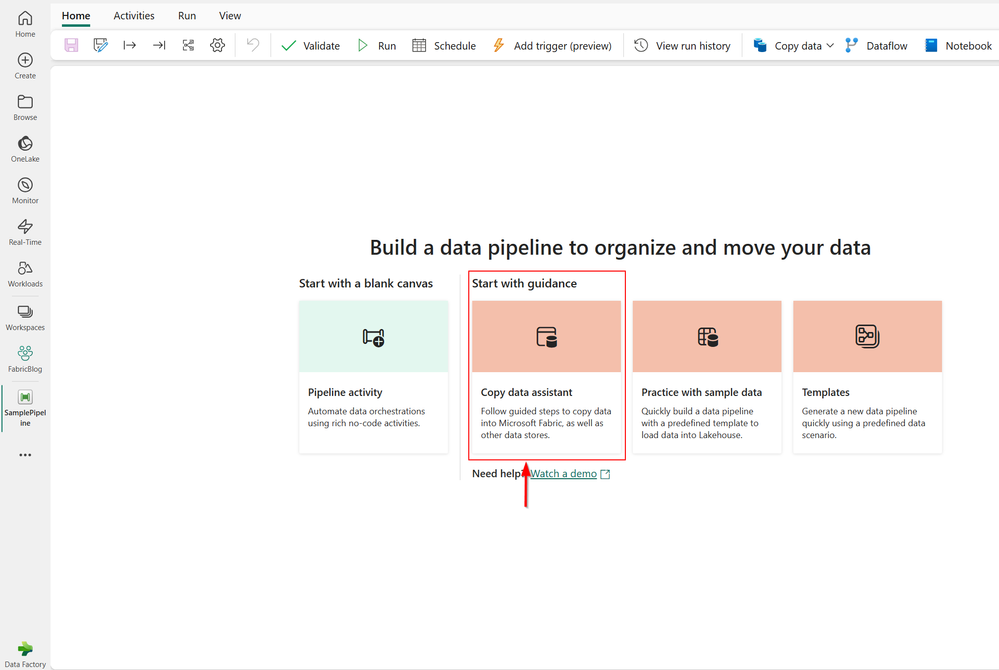Click the arrow from bar toolbar icon
Viewport: 999px width, 670px height.
[x=129, y=45]
